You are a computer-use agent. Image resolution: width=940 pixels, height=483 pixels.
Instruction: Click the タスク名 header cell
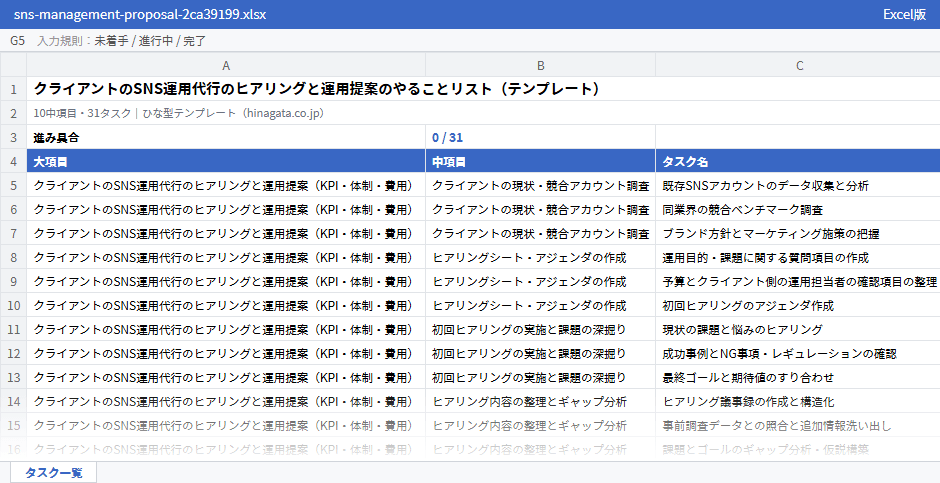[798, 161]
